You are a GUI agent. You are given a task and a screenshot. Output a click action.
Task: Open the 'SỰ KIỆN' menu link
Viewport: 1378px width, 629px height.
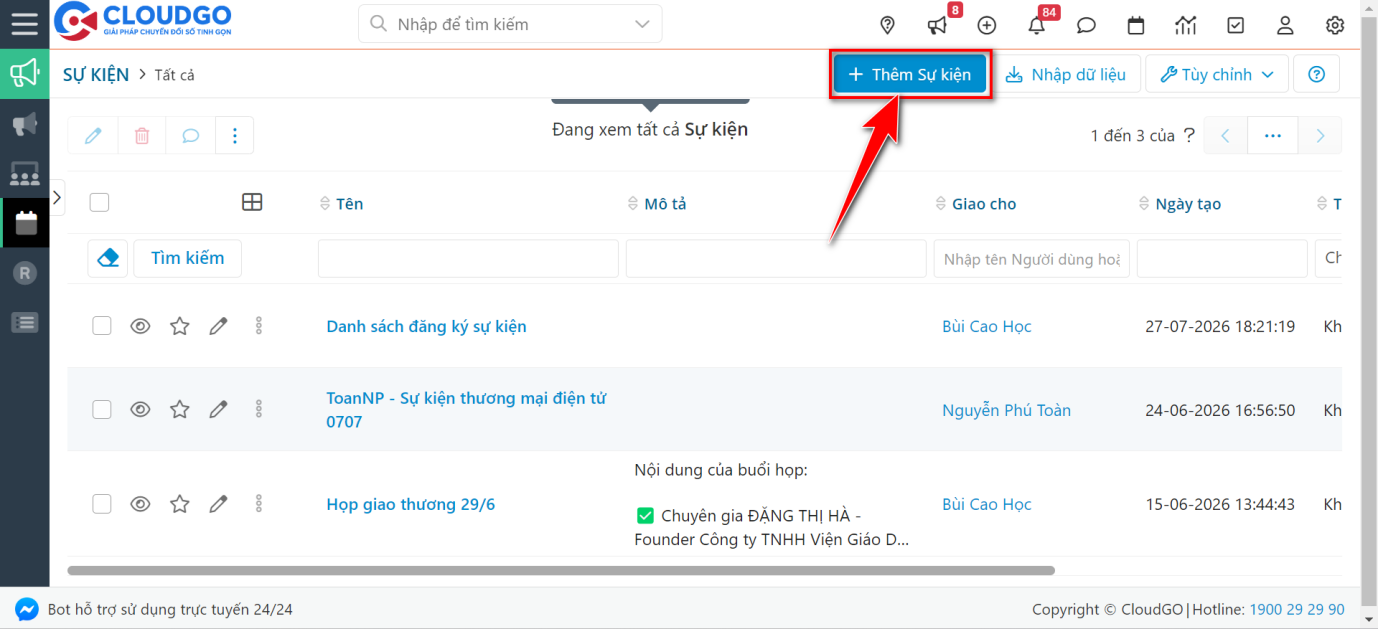pyautogui.click(x=95, y=74)
